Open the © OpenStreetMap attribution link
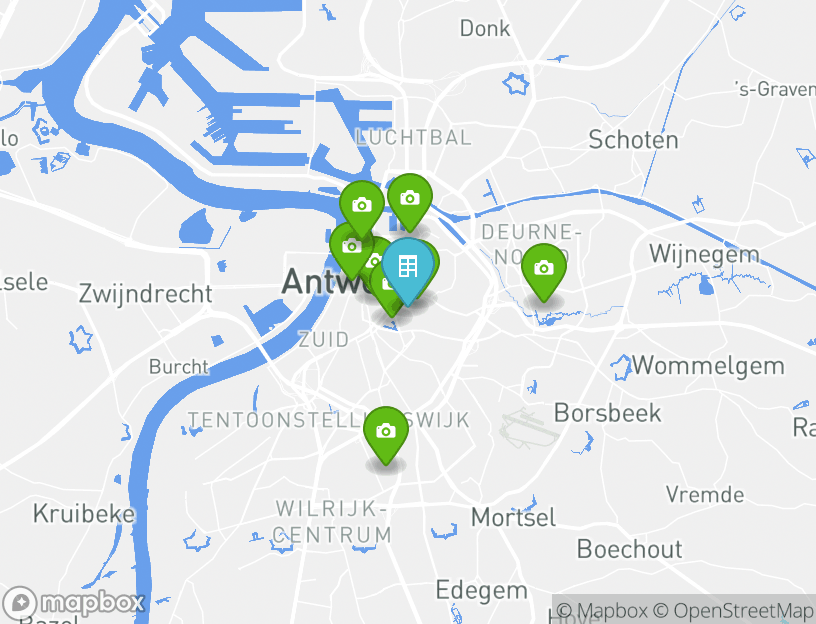Image resolution: width=816 pixels, height=624 pixels. 732,610
